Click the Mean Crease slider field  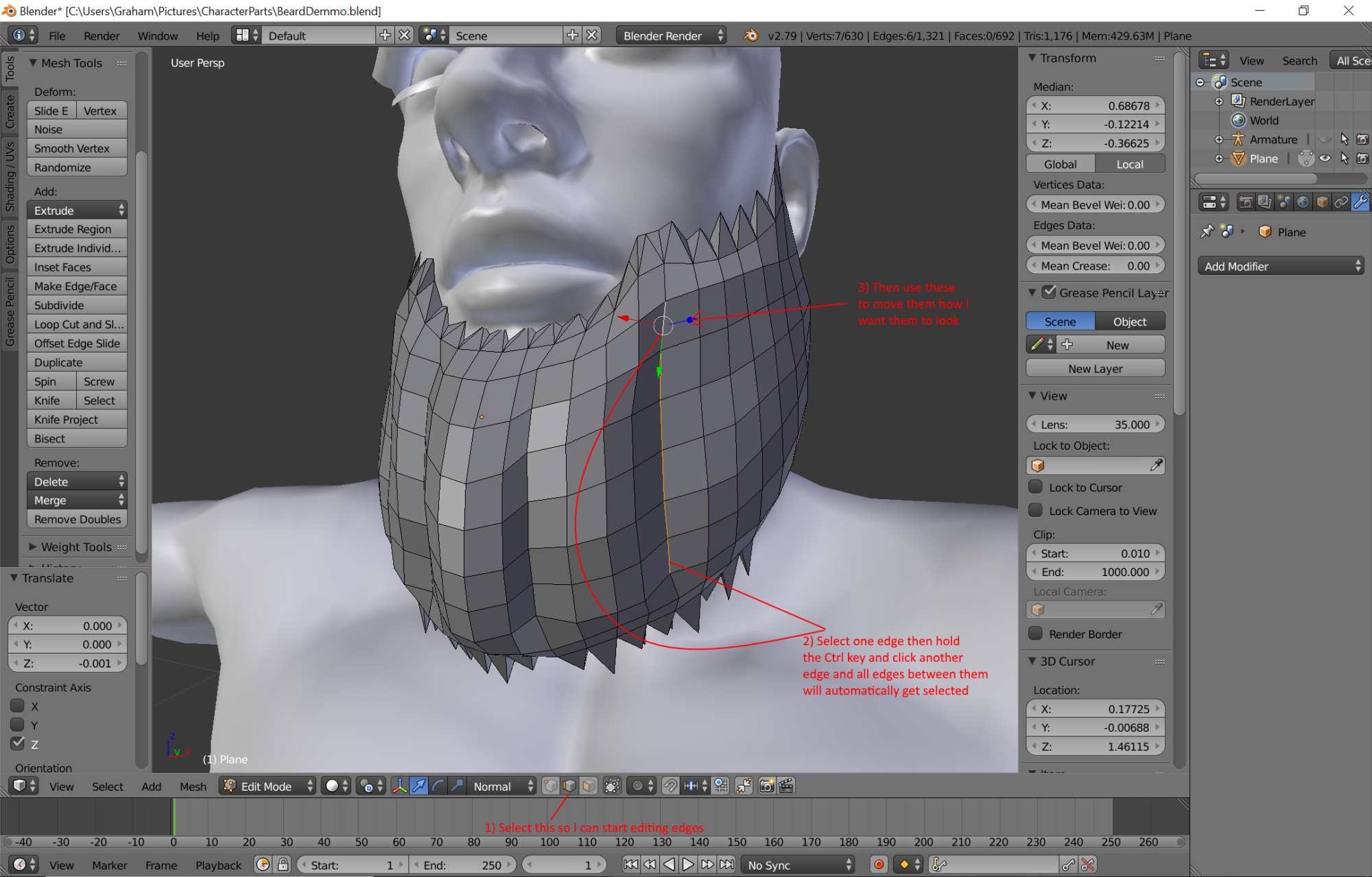[x=1096, y=265]
